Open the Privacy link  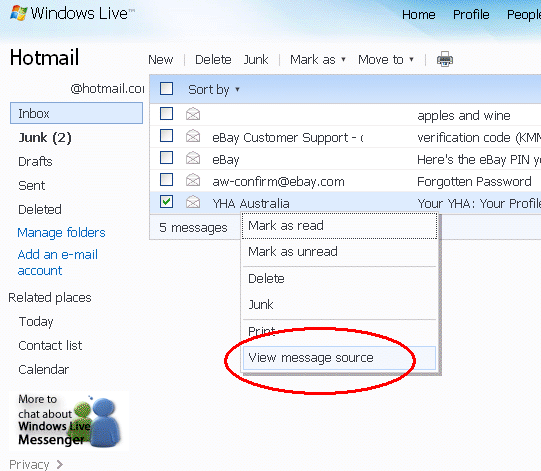[x=29, y=464]
